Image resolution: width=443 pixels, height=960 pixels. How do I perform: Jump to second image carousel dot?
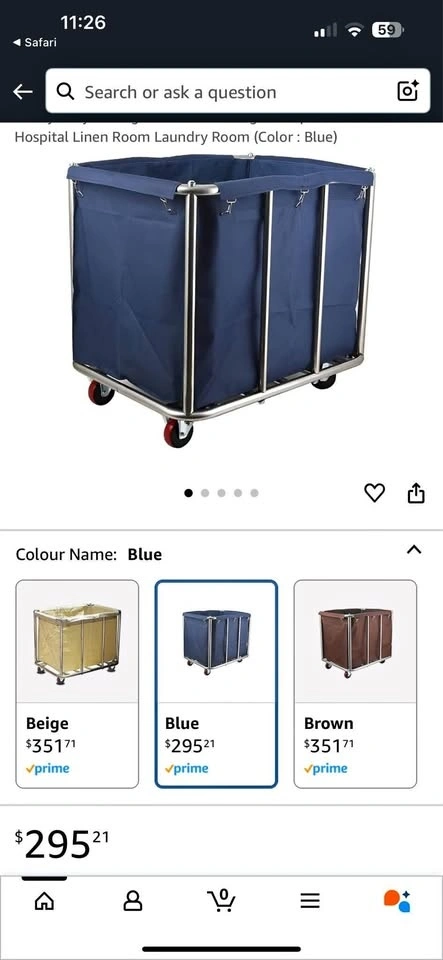[x=205, y=493]
